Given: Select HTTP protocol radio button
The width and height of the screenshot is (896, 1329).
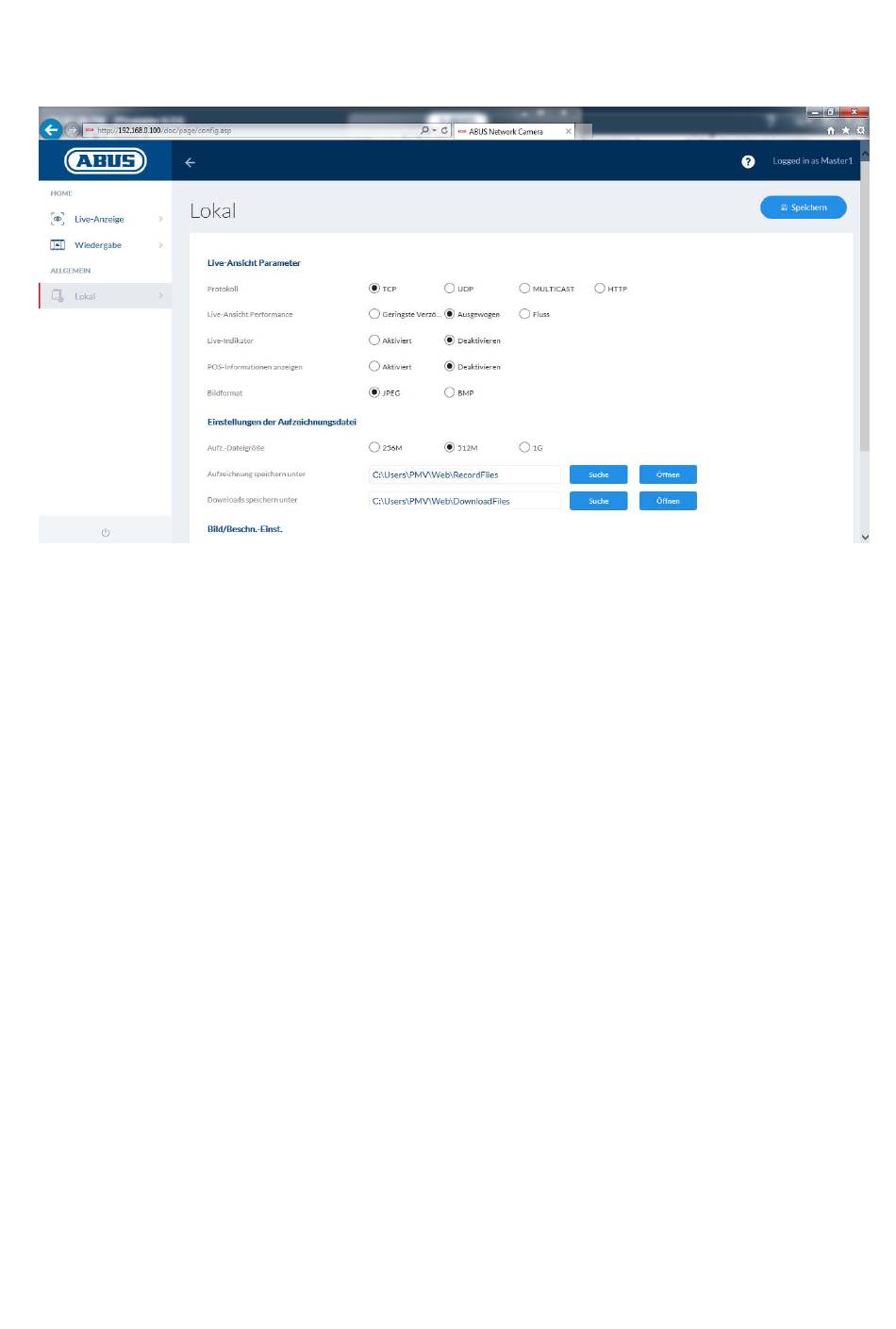Looking at the screenshot, I should [600, 289].
